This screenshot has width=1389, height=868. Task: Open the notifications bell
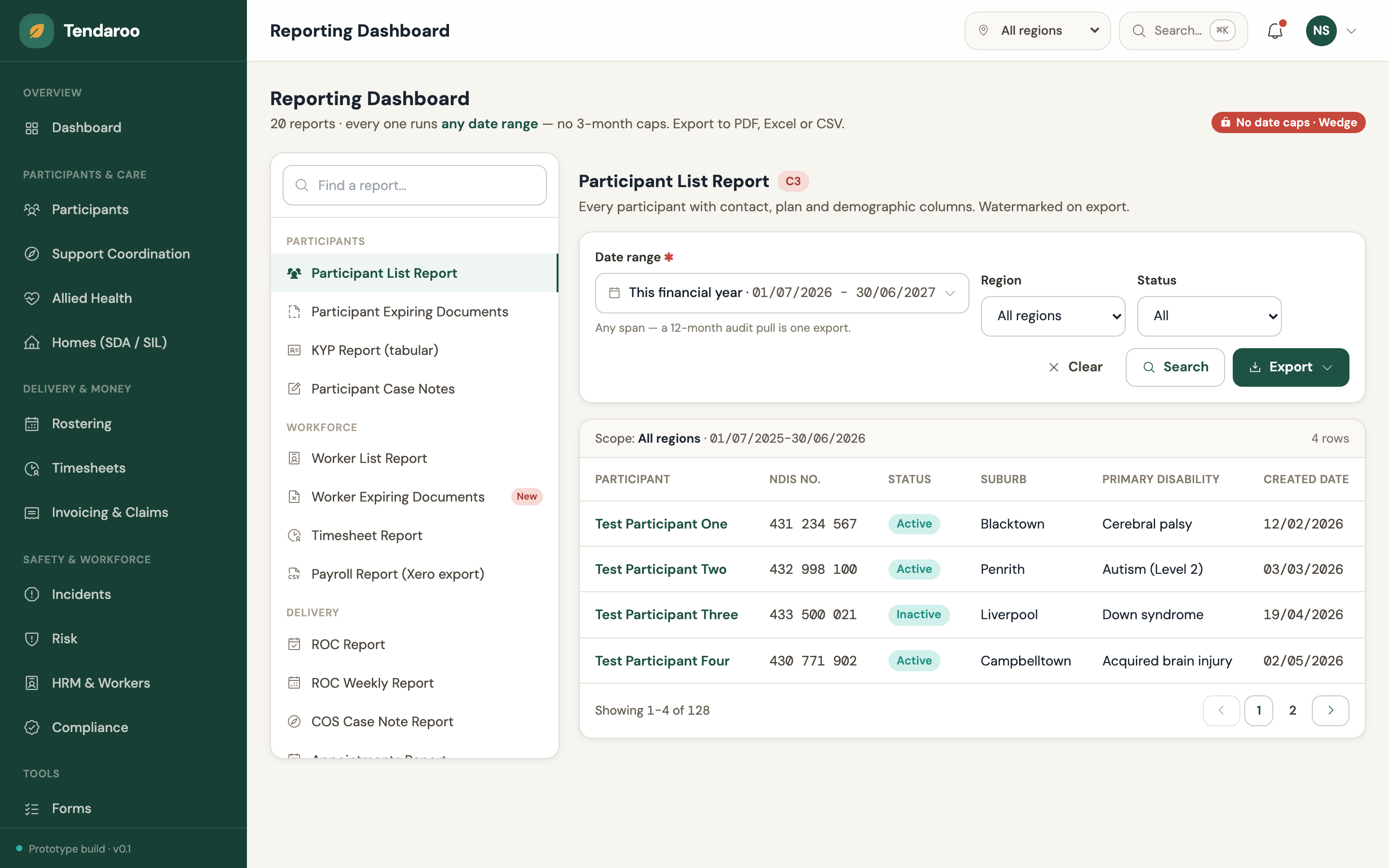tap(1275, 30)
